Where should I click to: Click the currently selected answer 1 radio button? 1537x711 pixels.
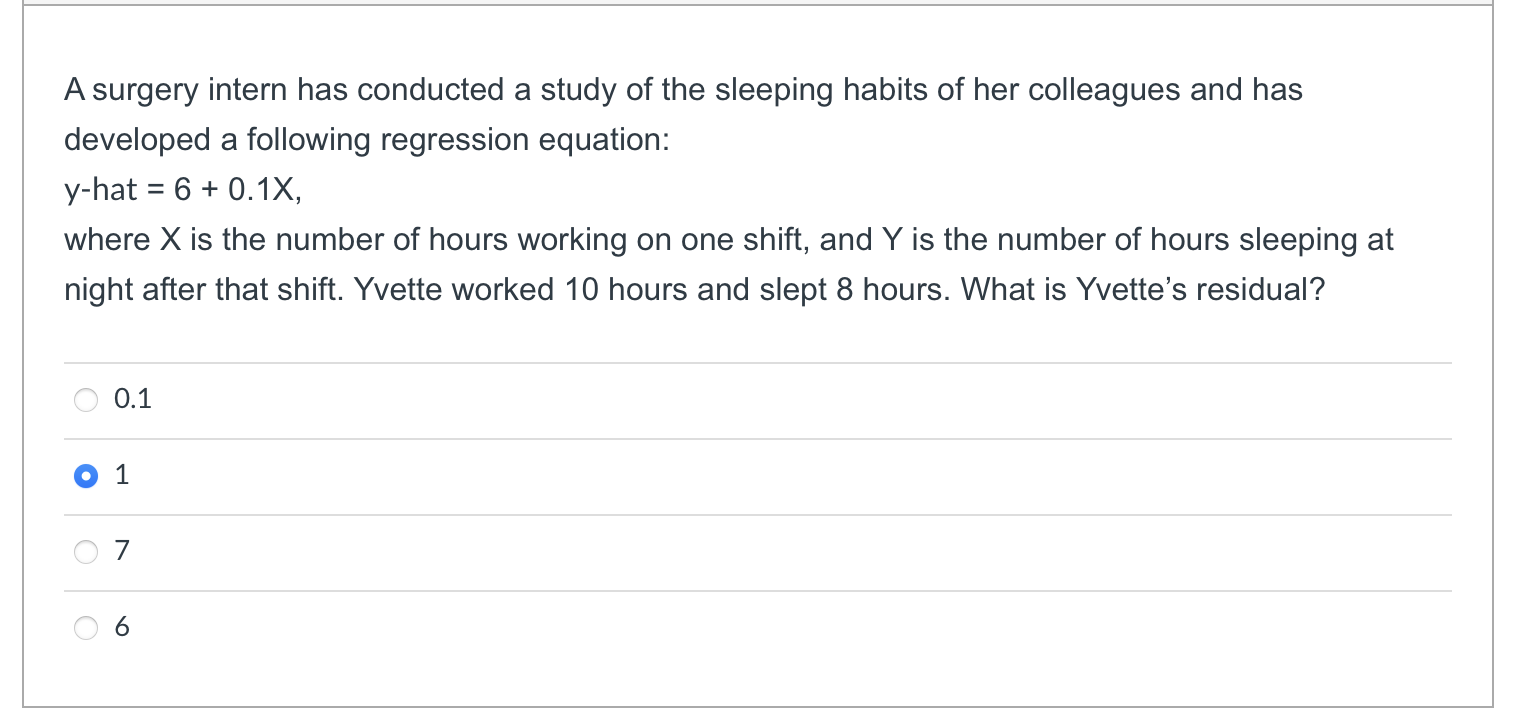pos(86,476)
